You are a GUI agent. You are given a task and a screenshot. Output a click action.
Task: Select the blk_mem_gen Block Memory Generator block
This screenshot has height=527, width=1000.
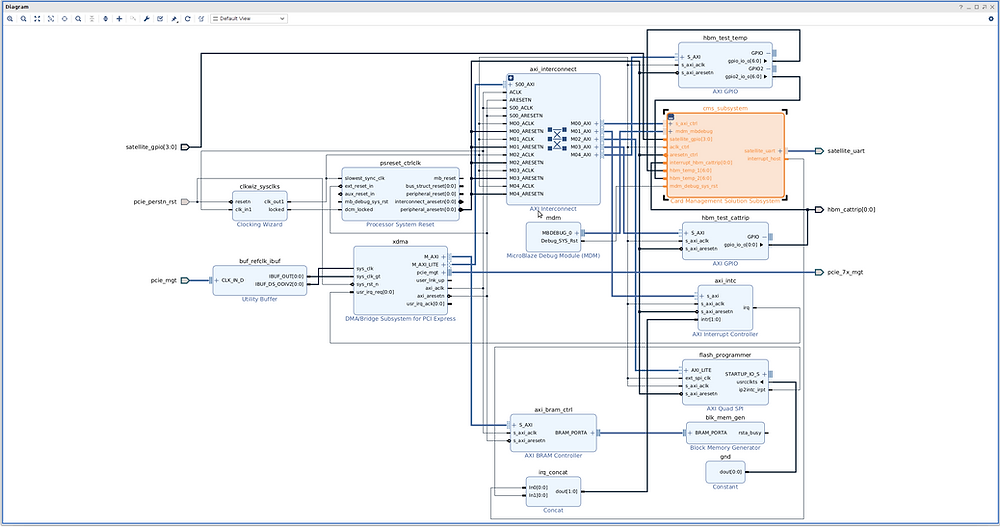[725, 433]
